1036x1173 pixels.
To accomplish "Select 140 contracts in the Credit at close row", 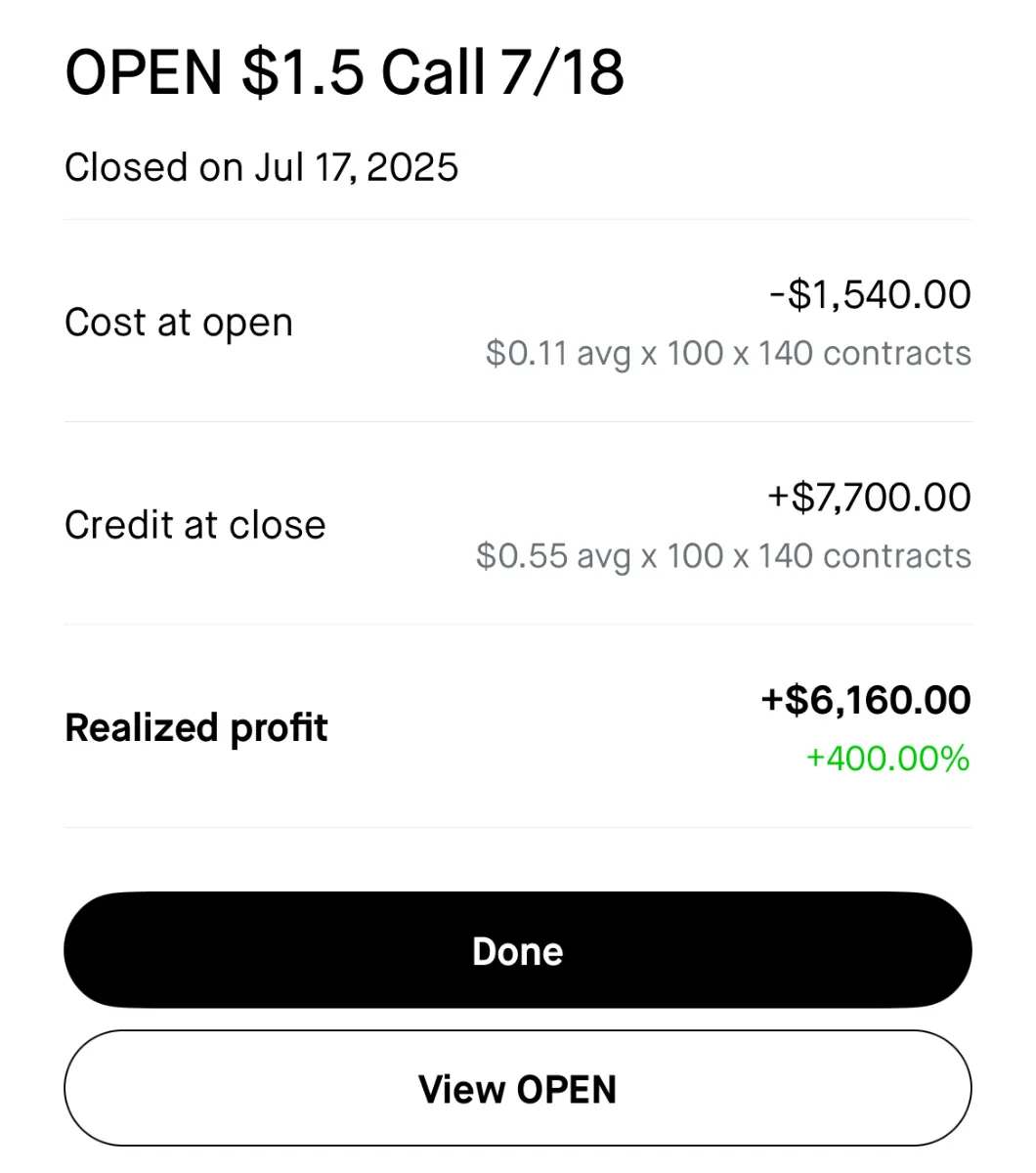I will tap(864, 556).
